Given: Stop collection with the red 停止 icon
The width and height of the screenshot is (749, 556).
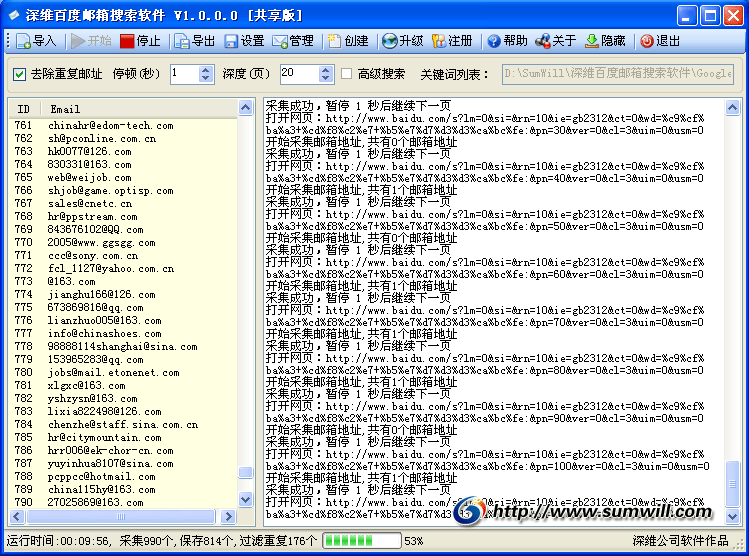Looking at the screenshot, I should tap(127, 41).
